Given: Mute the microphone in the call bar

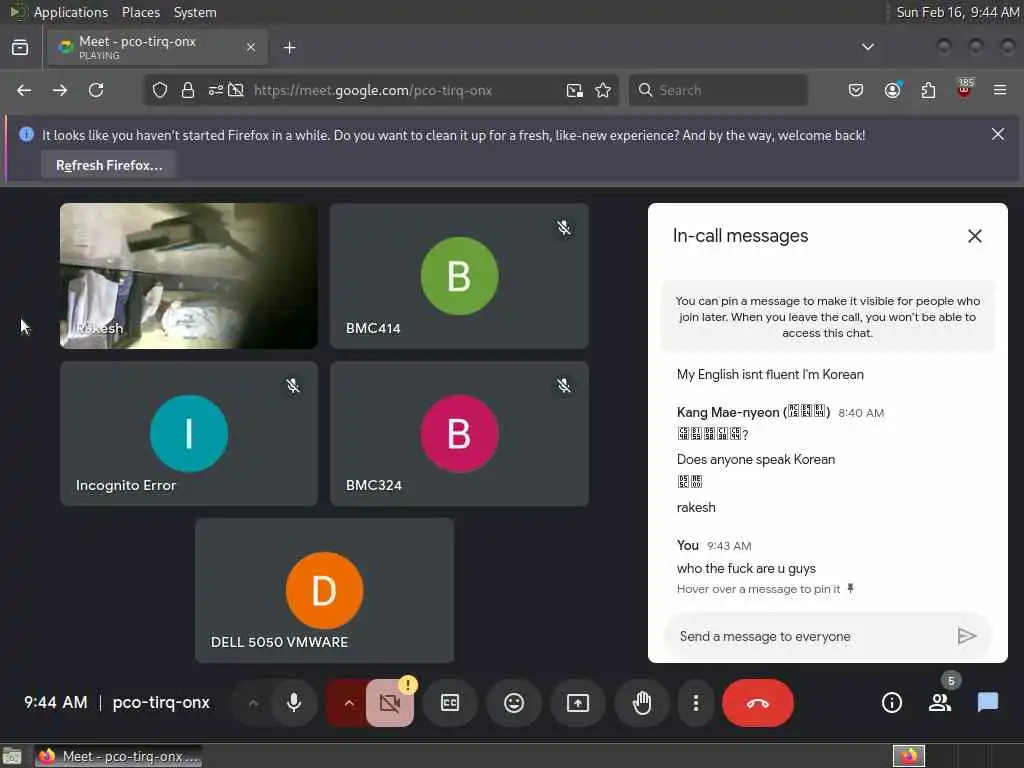Looking at the screenshot, I should 294,703.
